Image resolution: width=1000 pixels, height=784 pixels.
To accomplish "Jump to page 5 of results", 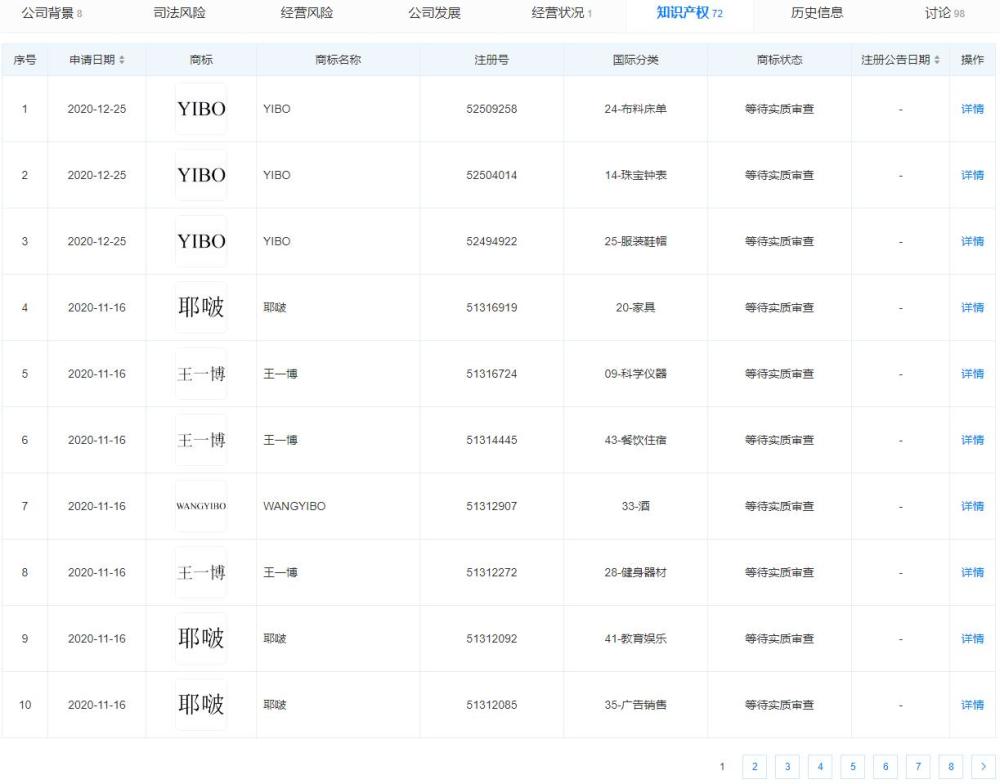I will tap(853, 767).
